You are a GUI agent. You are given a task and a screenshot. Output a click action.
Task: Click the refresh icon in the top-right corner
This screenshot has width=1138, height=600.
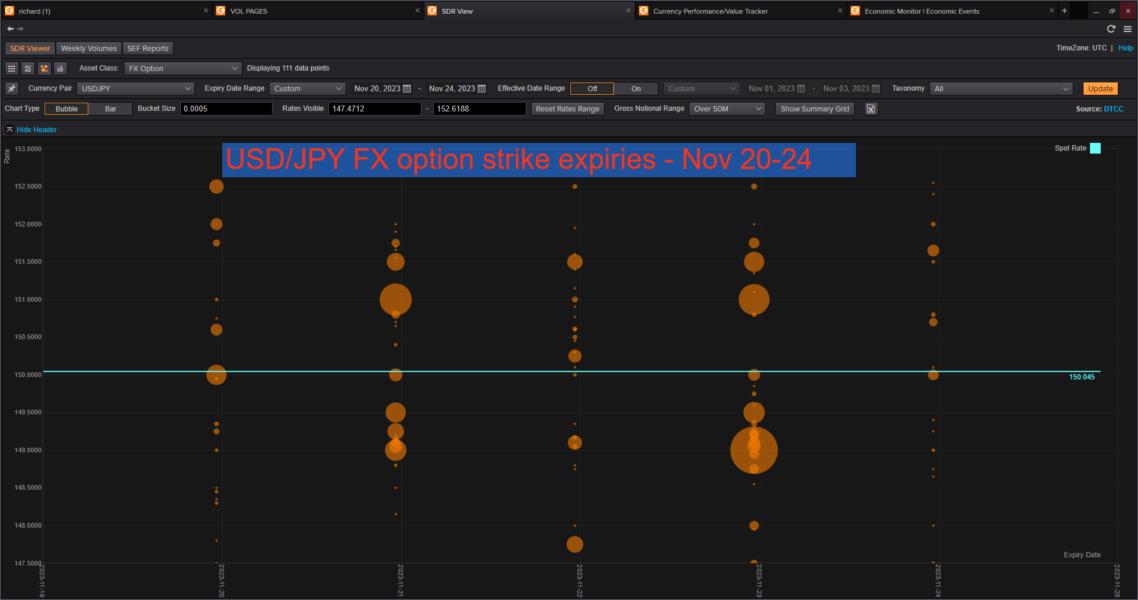1109,29
